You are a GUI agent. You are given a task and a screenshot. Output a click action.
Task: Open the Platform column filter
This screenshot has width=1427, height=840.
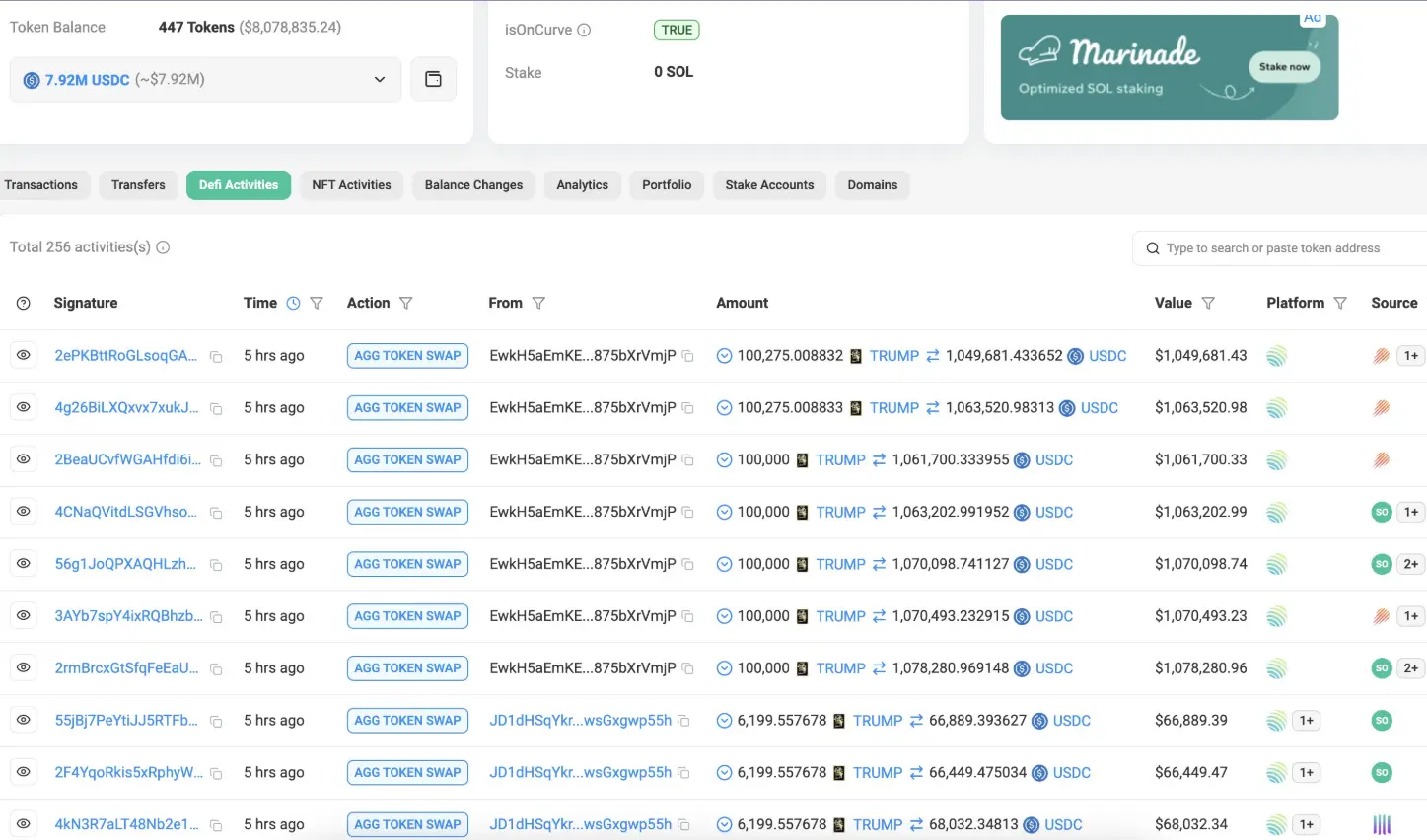point(1339,303)
